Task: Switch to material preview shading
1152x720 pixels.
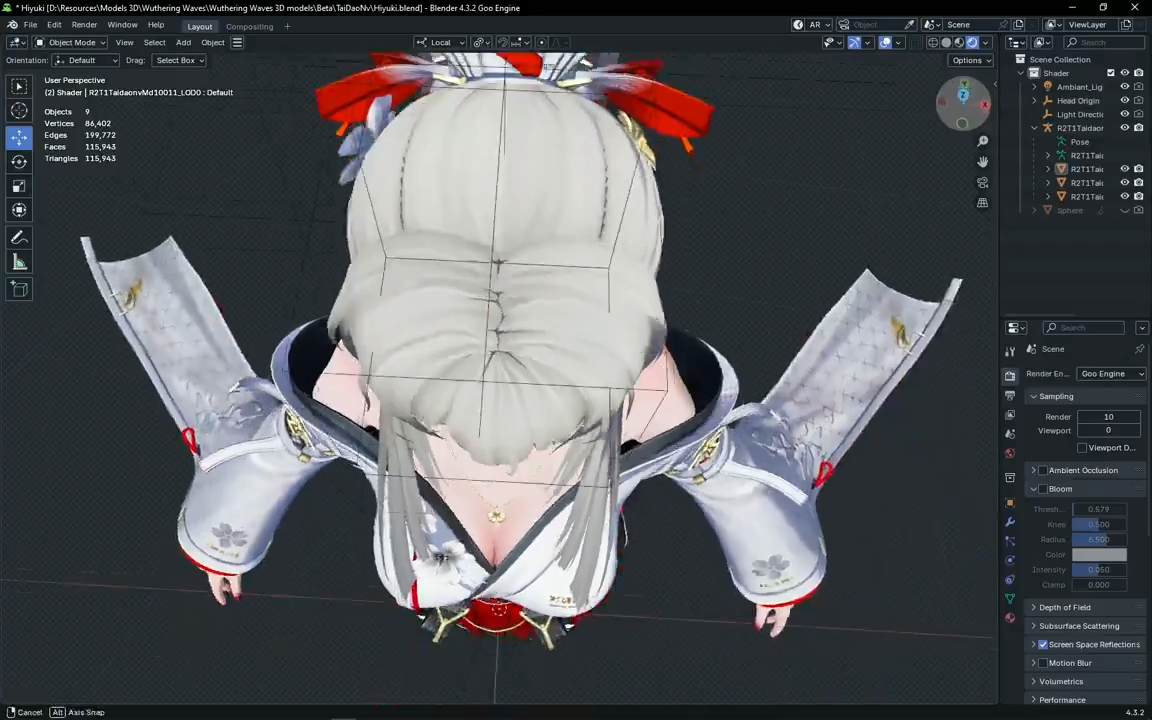Action: pyautogui.click(x=959, y=43)
